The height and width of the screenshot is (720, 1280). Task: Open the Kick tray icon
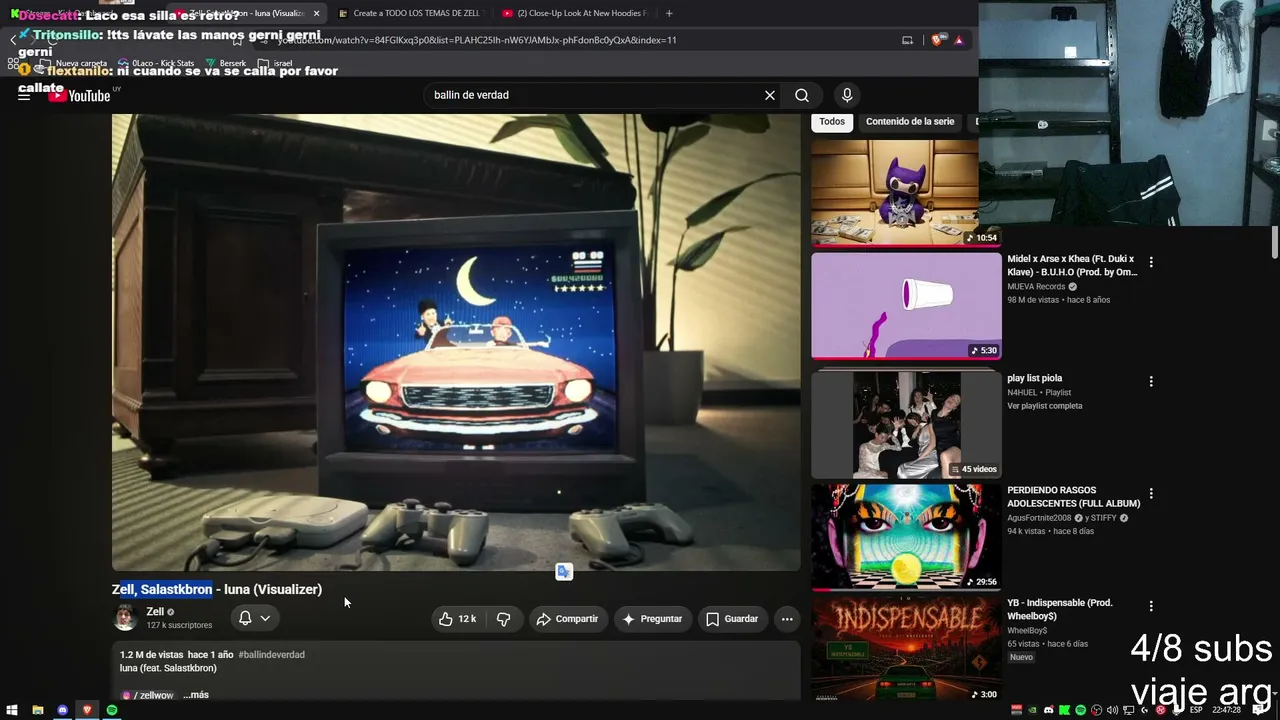(1065, 710)
